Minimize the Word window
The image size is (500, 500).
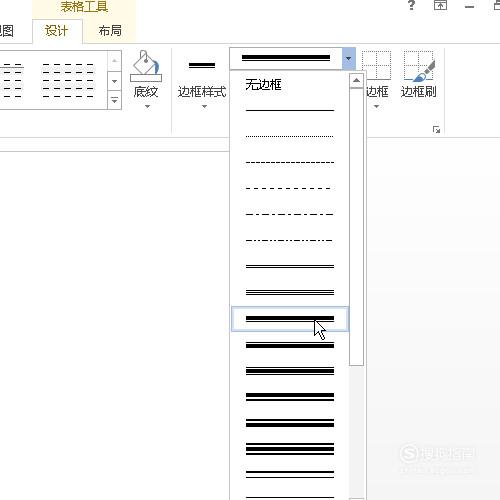click(x=469, y=7)
